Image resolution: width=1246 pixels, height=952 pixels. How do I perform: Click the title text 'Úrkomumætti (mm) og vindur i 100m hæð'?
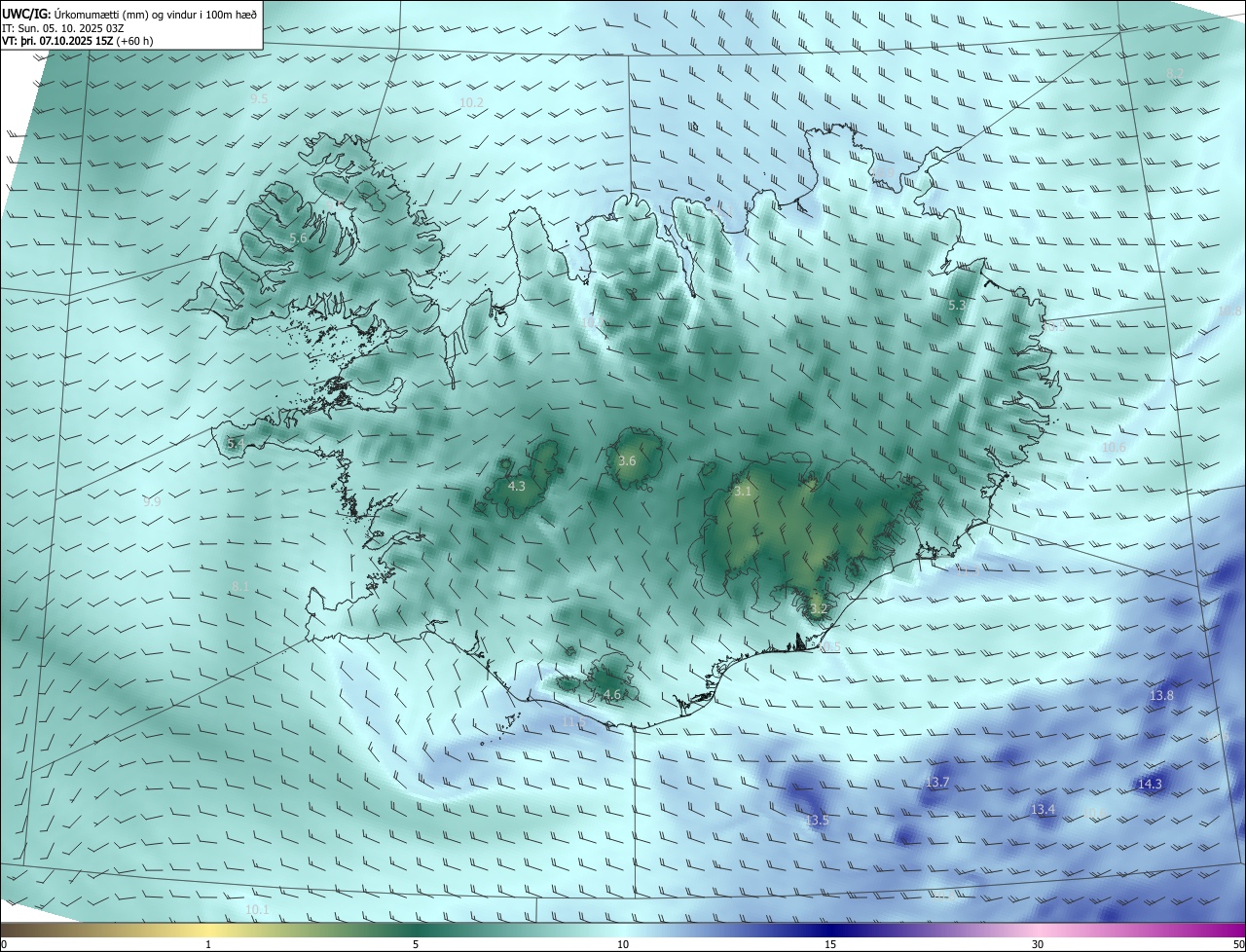click(154, 14)
